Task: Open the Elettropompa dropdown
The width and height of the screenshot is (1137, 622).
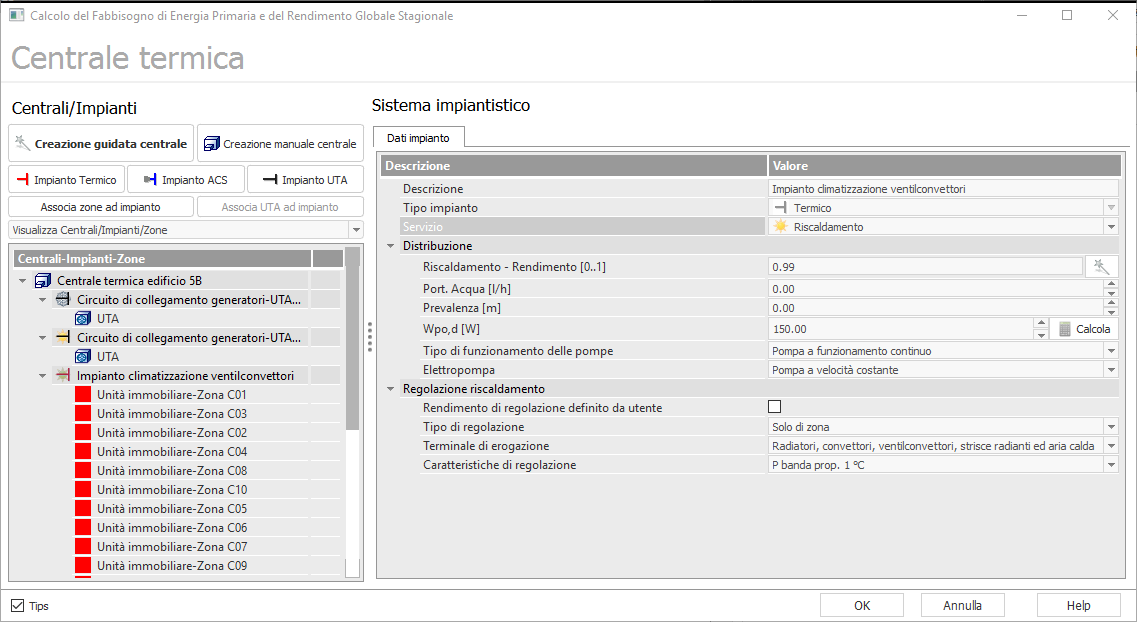Action: pos(1111,370)
